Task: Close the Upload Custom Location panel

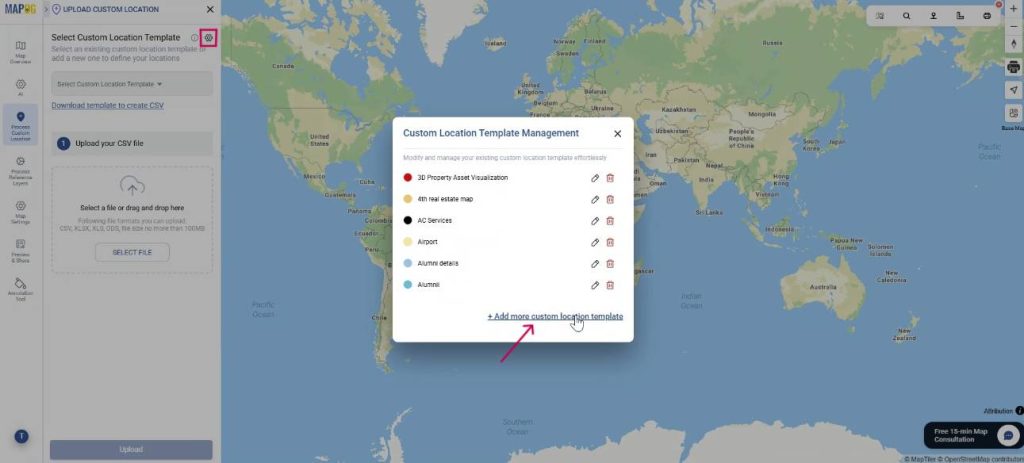Action: 210,9
